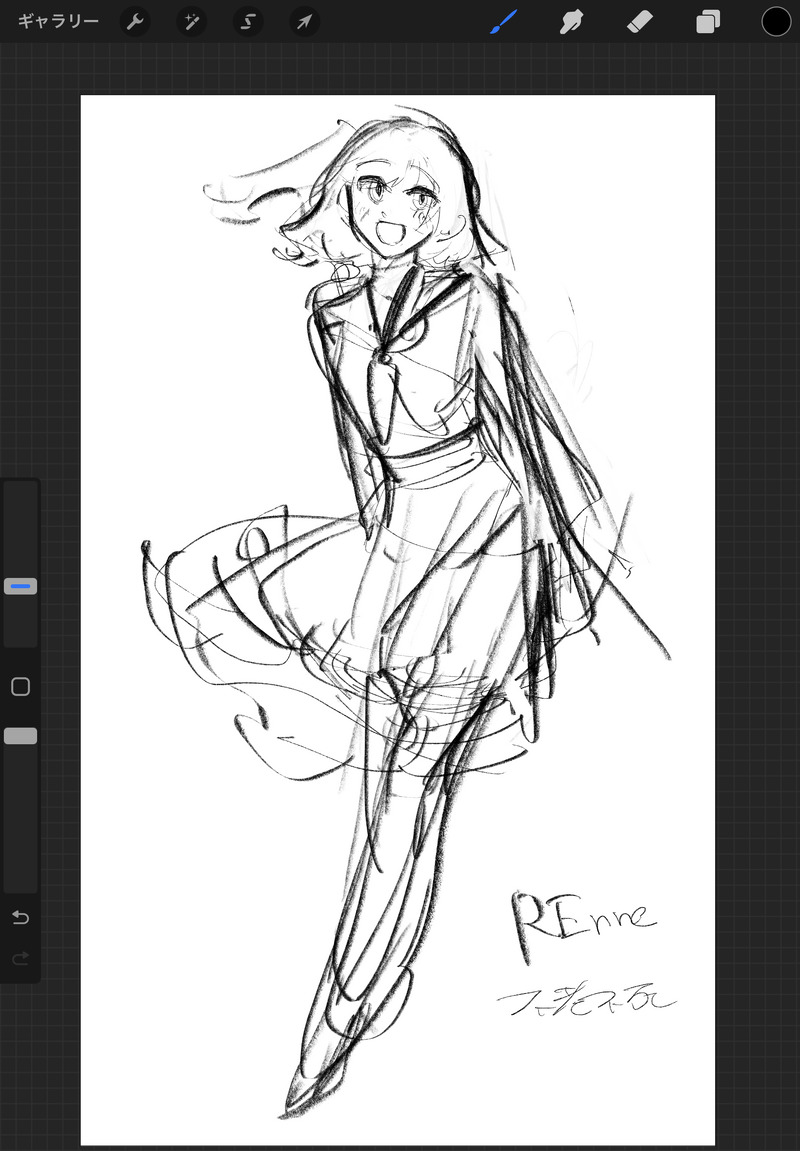Image resolution: width=800 pixels, height=1151 pixels.
Task: Open the Adjustments magic wand menu
Action: (192, 22)
